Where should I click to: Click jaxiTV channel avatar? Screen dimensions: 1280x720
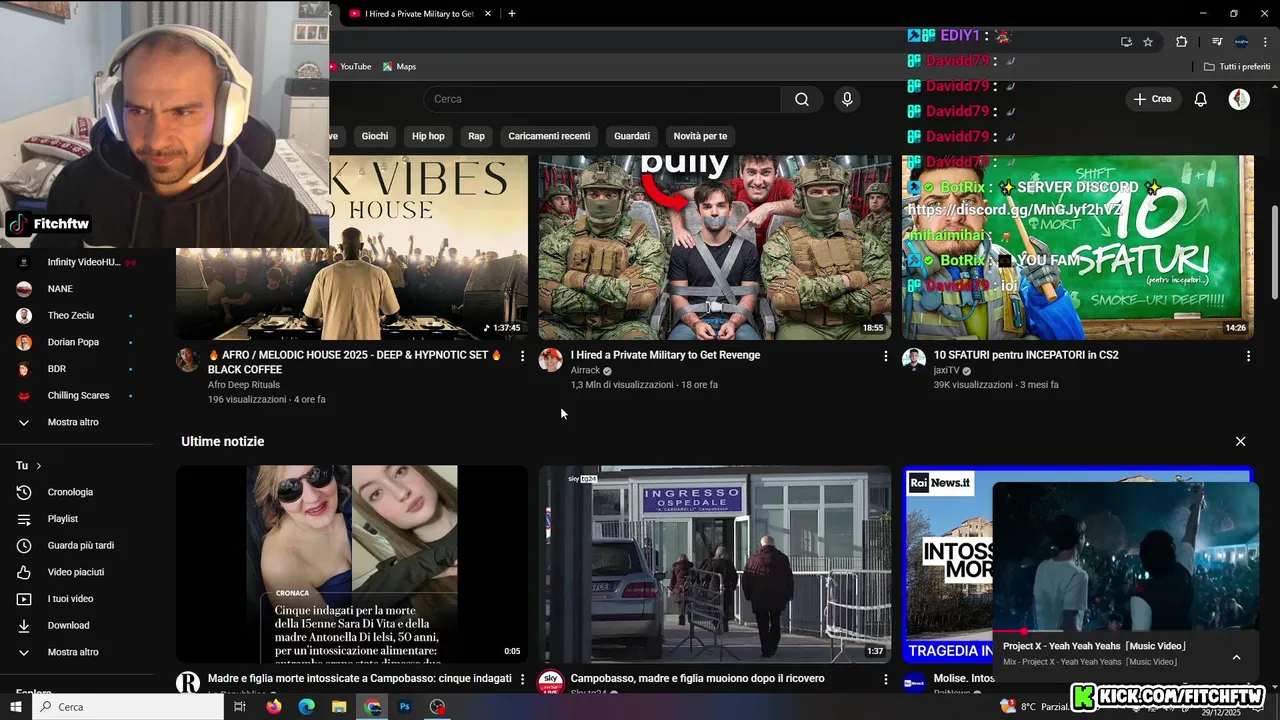(x=914, y=360)
